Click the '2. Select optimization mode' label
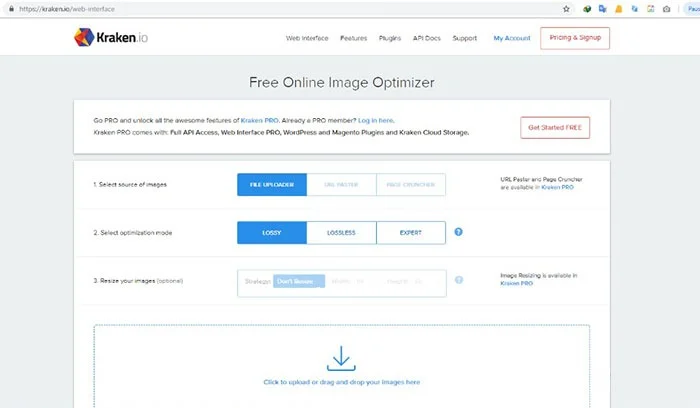Screen dimensions: 700x408 (x=133, y=233)
